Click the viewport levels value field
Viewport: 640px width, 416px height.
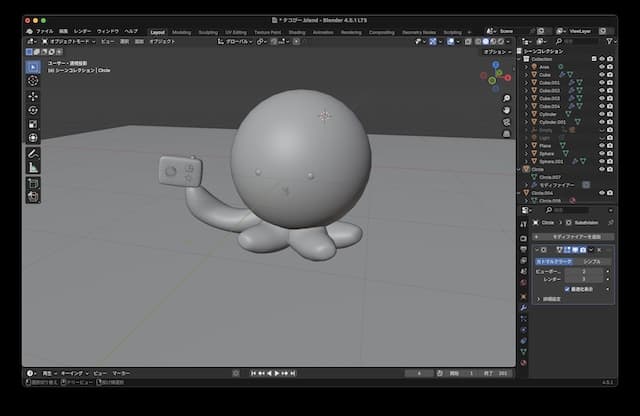pyautogui.click(x=584, y=271)
